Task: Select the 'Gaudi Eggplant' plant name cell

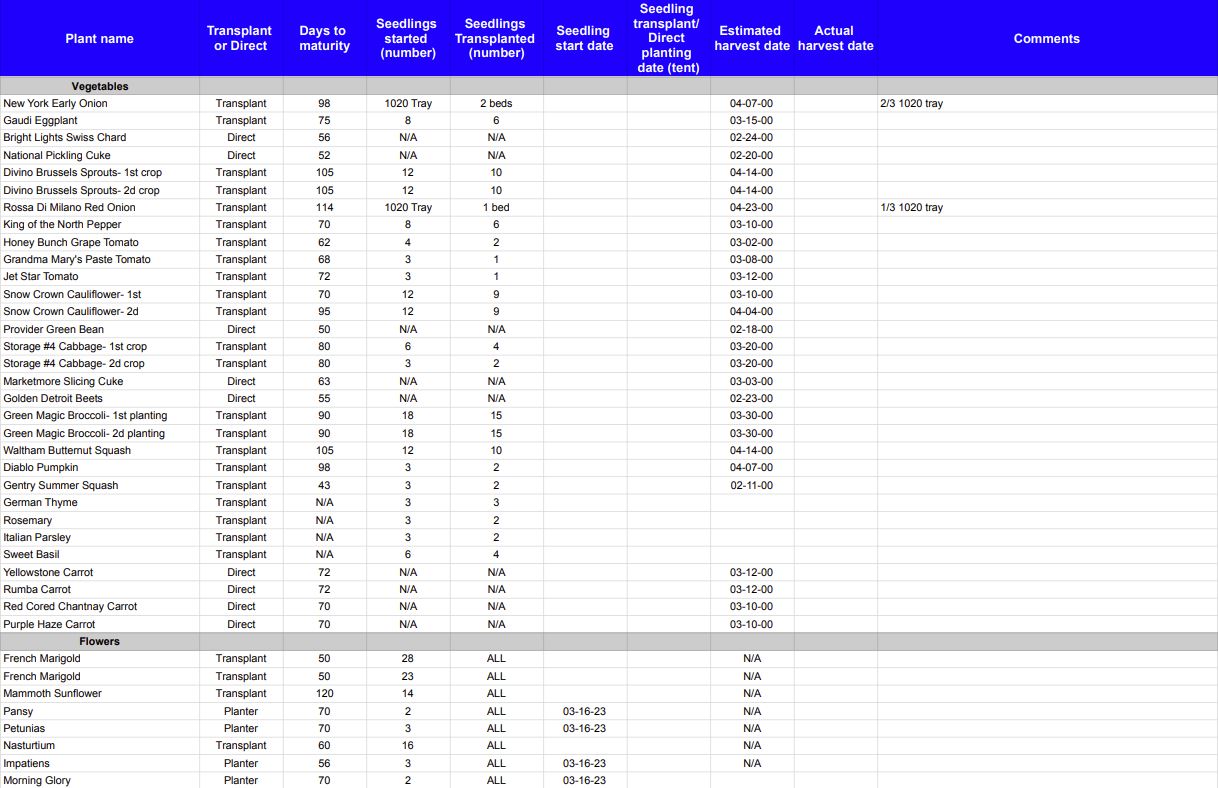Action: coord(40,120)
